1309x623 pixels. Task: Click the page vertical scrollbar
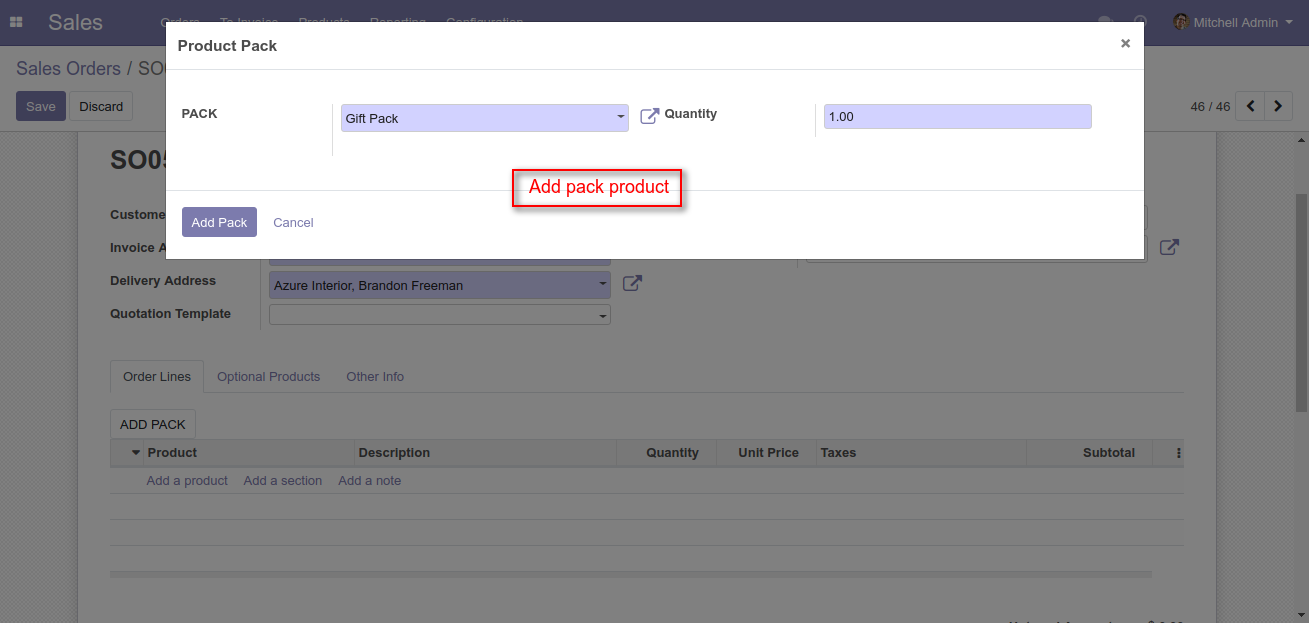[x=1301, y=300]
